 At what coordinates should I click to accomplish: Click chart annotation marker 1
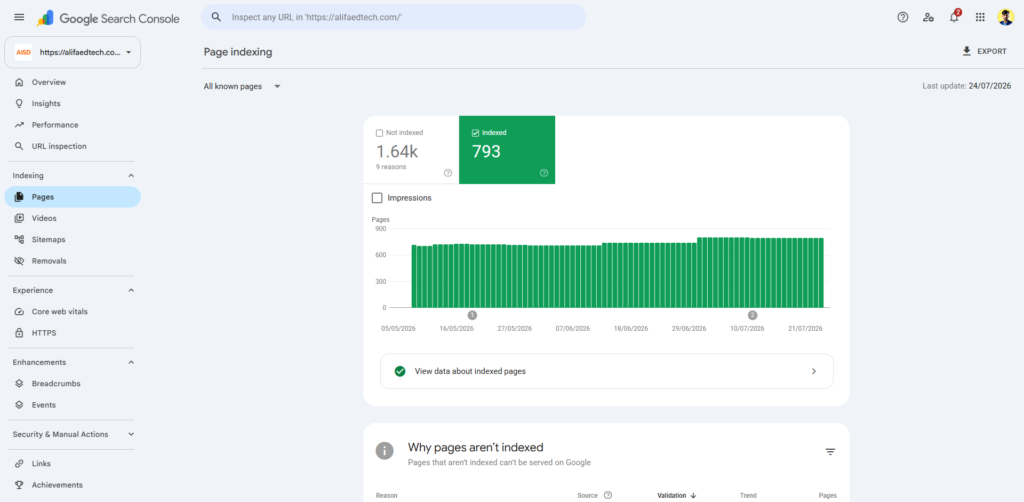coord(472,315)
